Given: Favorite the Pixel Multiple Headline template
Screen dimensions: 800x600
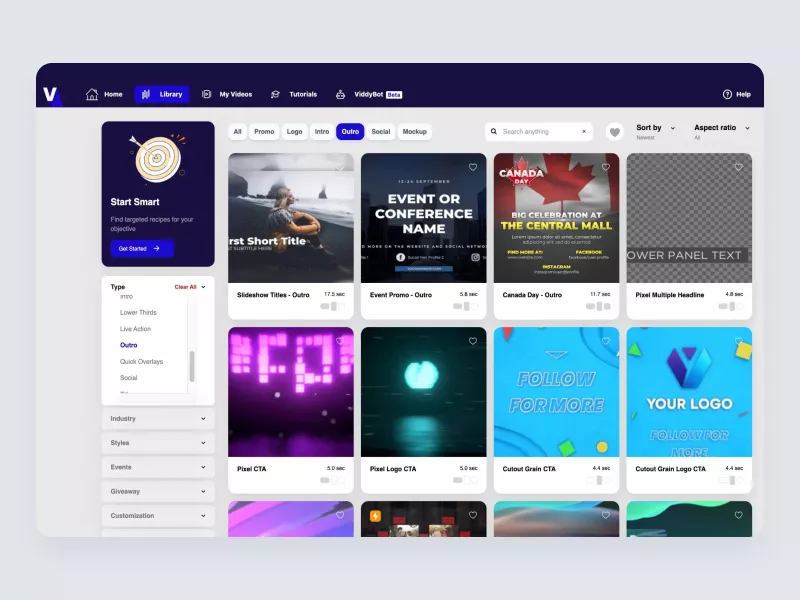Looking at the screenshot, I should pyautogui.click(x=738, y=167).
